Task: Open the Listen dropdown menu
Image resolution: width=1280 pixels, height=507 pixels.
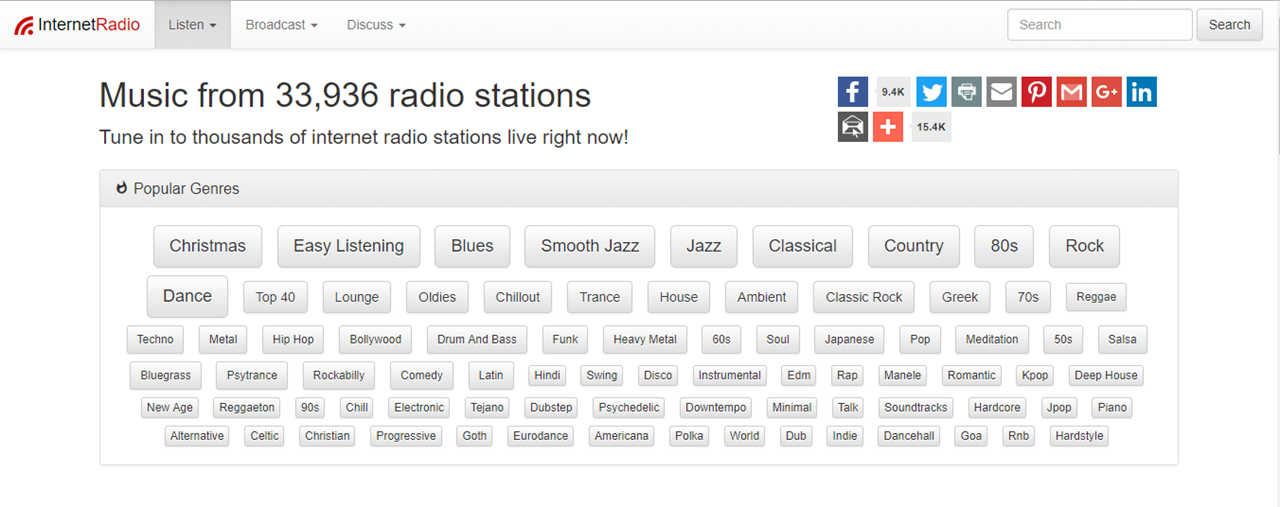Action: click(x=193, y=24)
